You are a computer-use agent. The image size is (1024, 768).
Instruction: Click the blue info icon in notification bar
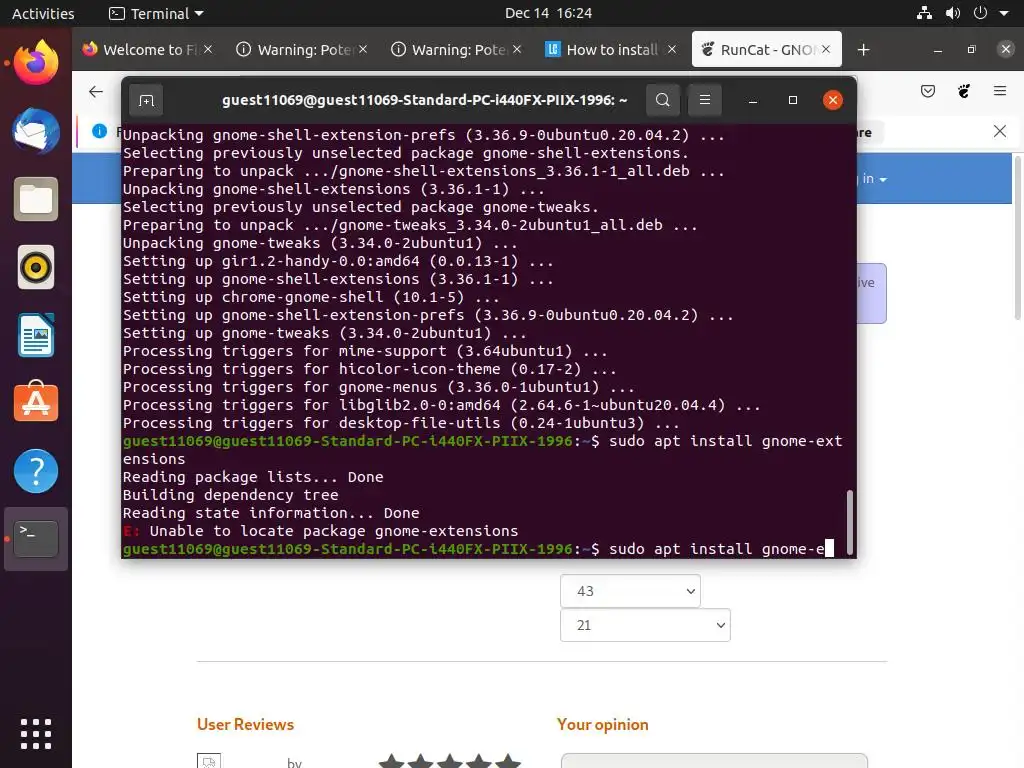pos(99,131)
